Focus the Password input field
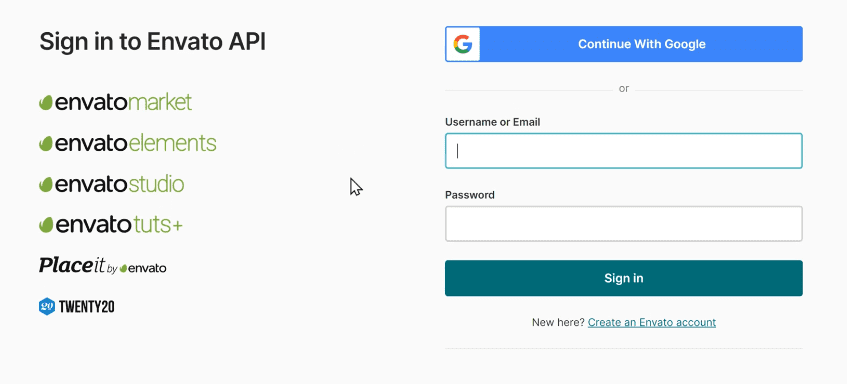The width and height of the screenshot is (847, 384). click(x=624, y=224)
